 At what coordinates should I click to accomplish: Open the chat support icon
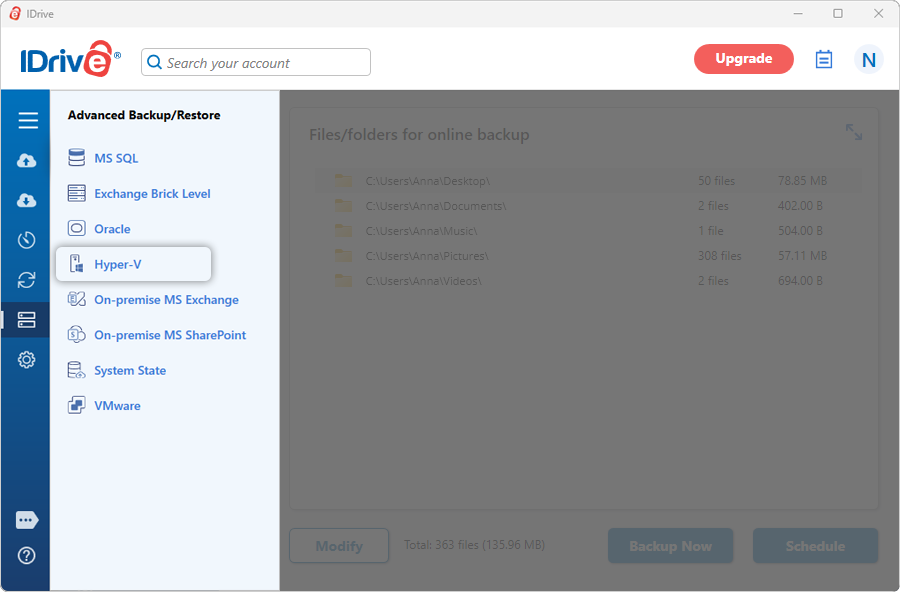click(x=27, y=520)
